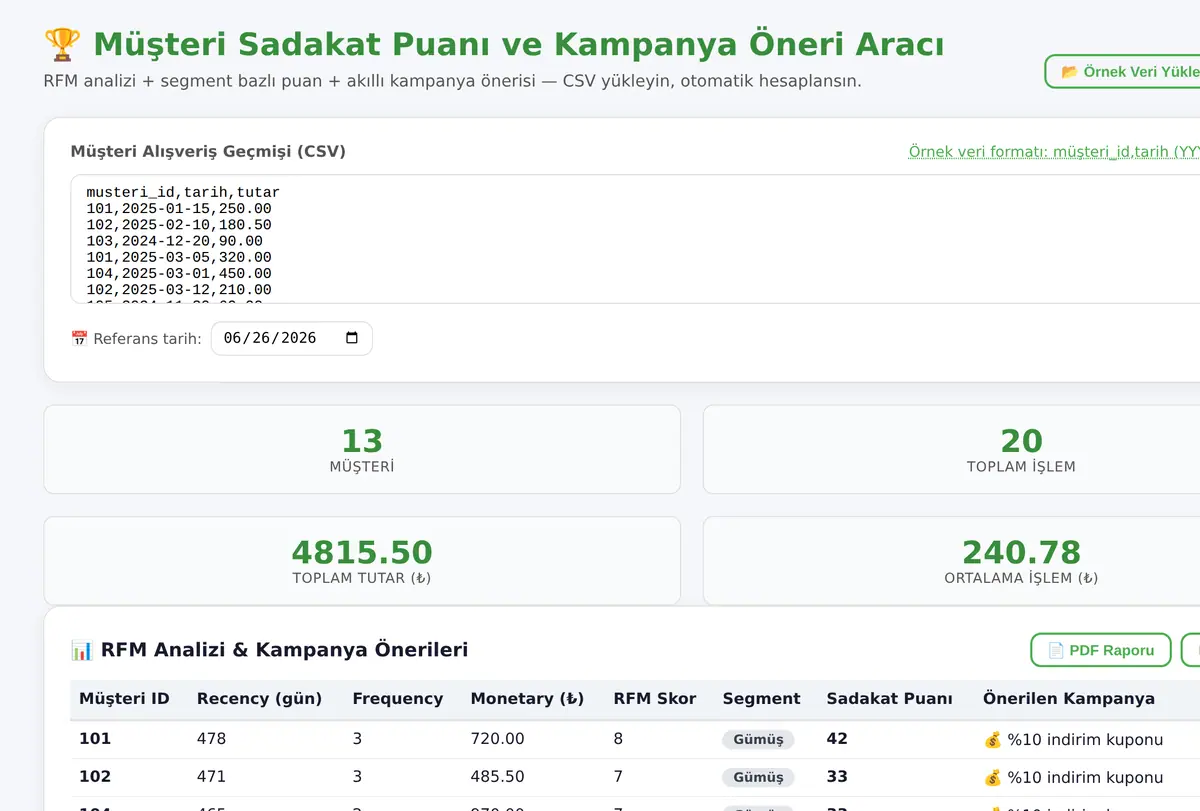Click the money bag icon in customer 102's row
This screenshot has width=1200, height=811.
pos(993,777)
